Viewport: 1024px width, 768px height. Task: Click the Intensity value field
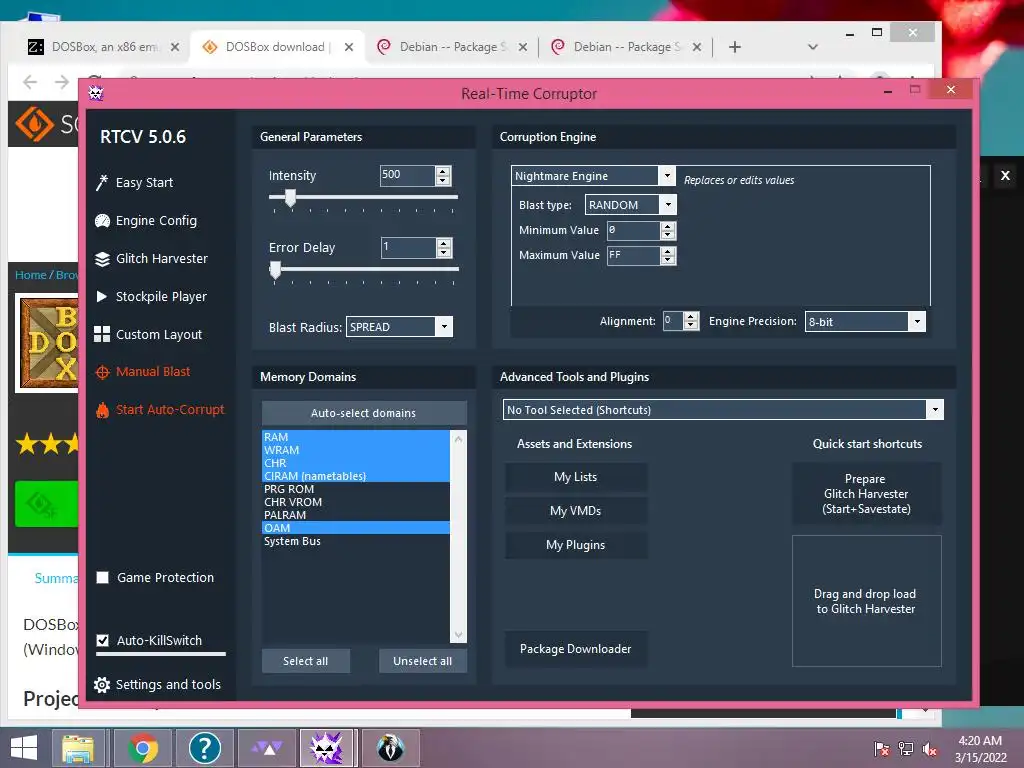click(x=408, y=175)
